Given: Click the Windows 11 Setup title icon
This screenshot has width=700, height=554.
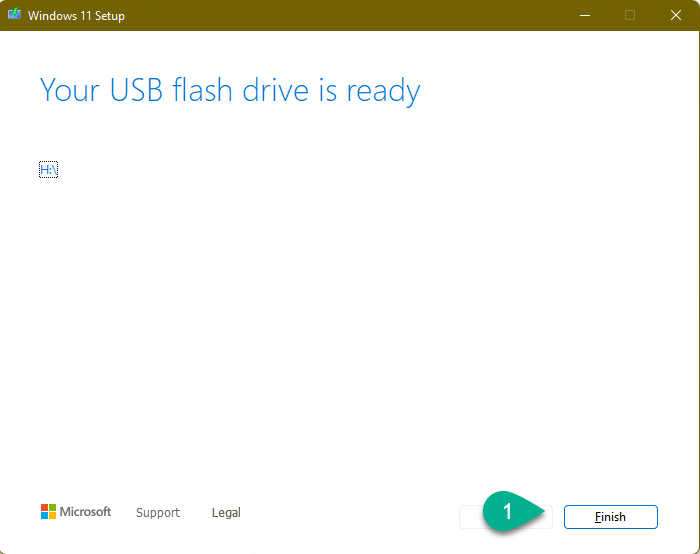Looking at the screenshot, I should [14, 14].
